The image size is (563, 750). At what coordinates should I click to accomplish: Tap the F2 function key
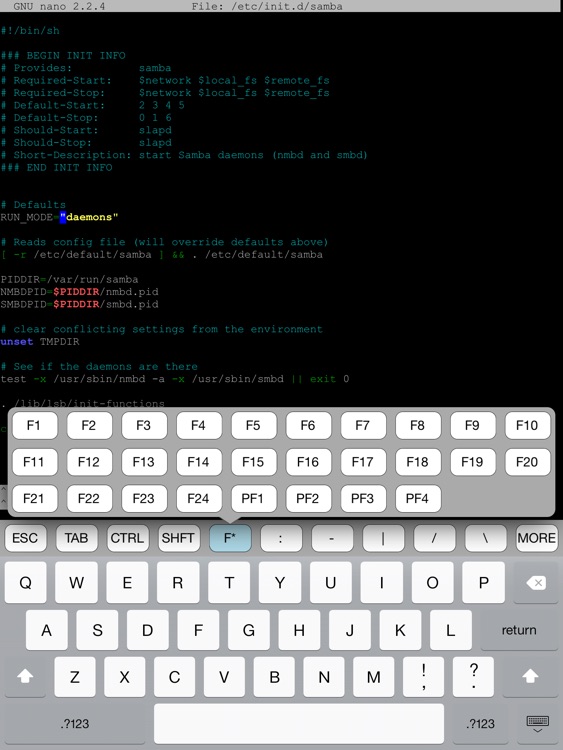pos(89,425)
